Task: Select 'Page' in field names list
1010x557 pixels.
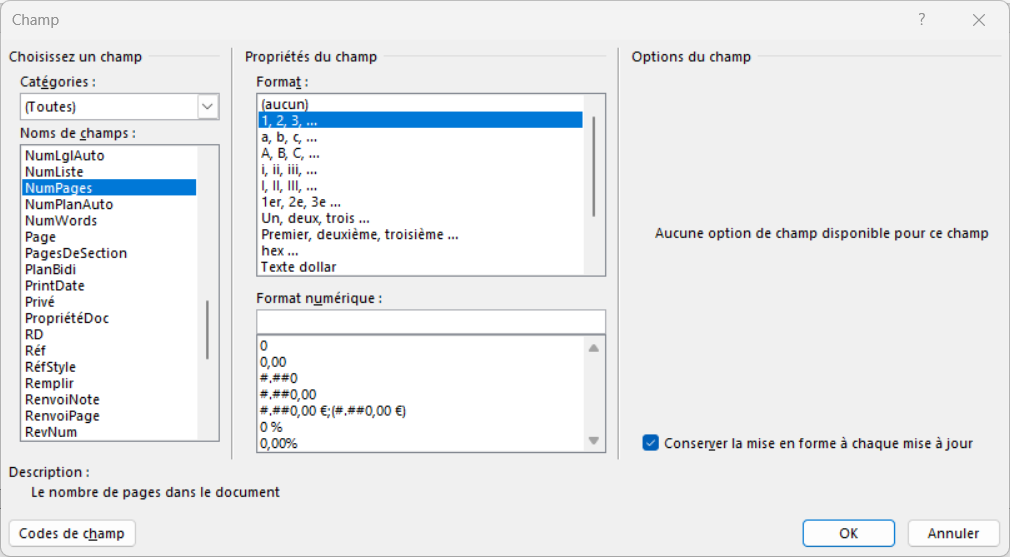Action: point(41,237)
